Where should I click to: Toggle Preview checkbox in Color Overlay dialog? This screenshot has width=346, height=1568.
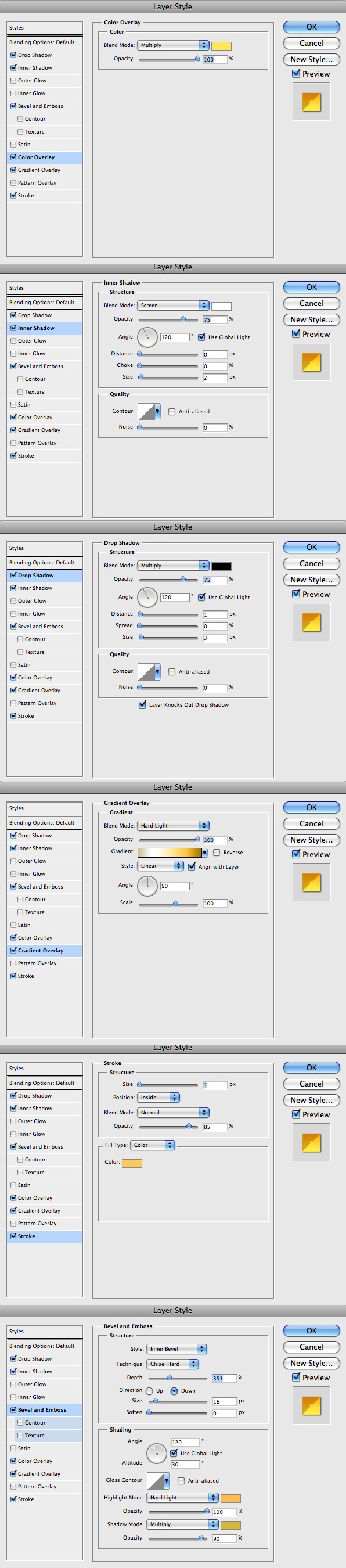point(296,74)
